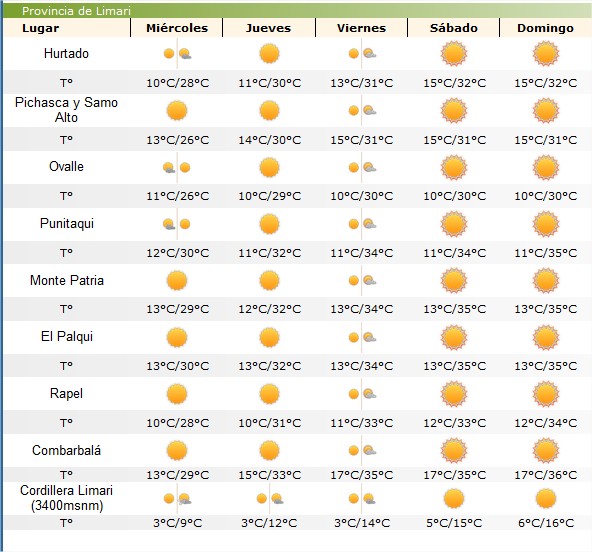Click Ovalle's Sábado hot sun icon

pos(454,168)
